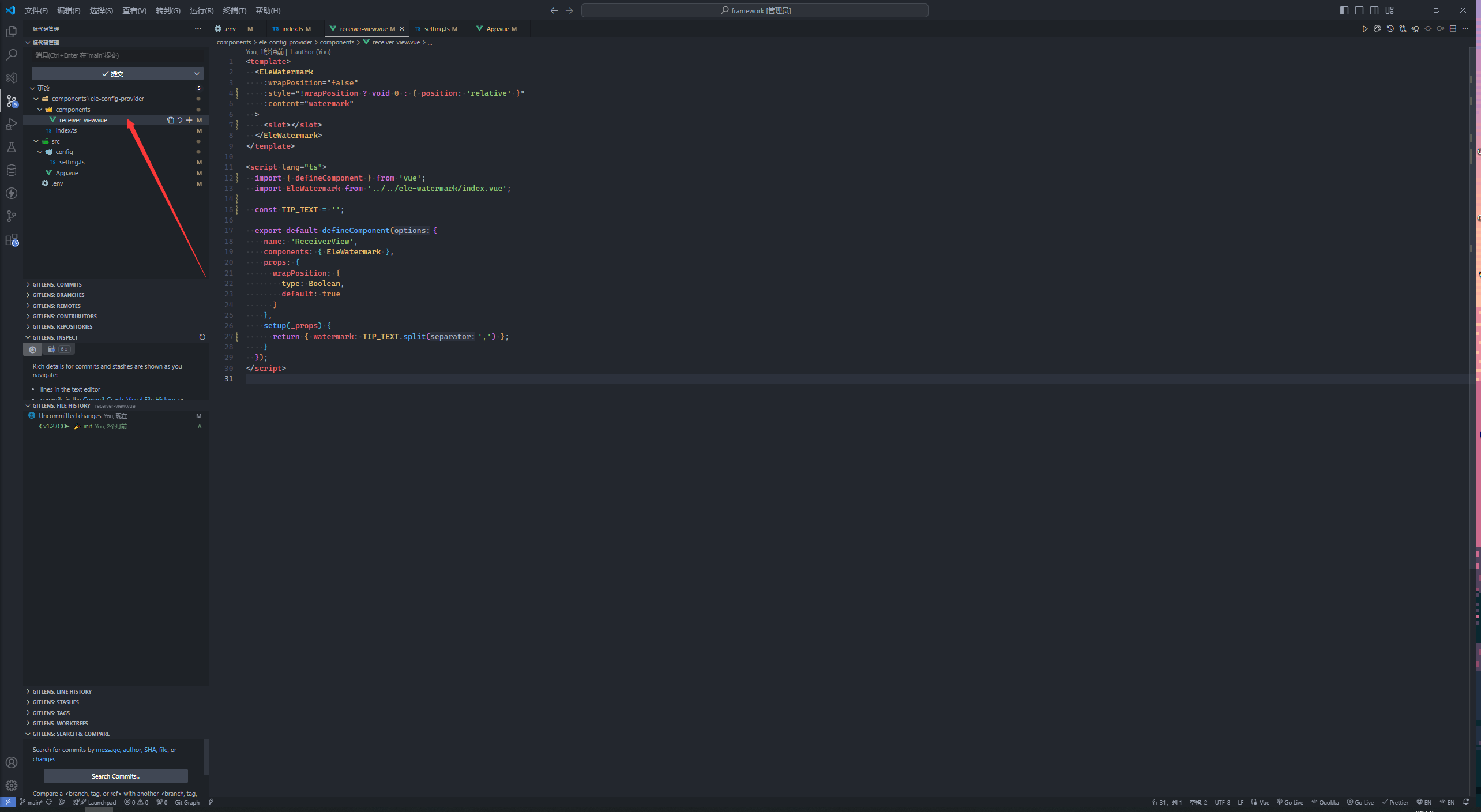Open the database icon in activity bar
This screenshot has height=812, width=1481.
coord(12,170)
